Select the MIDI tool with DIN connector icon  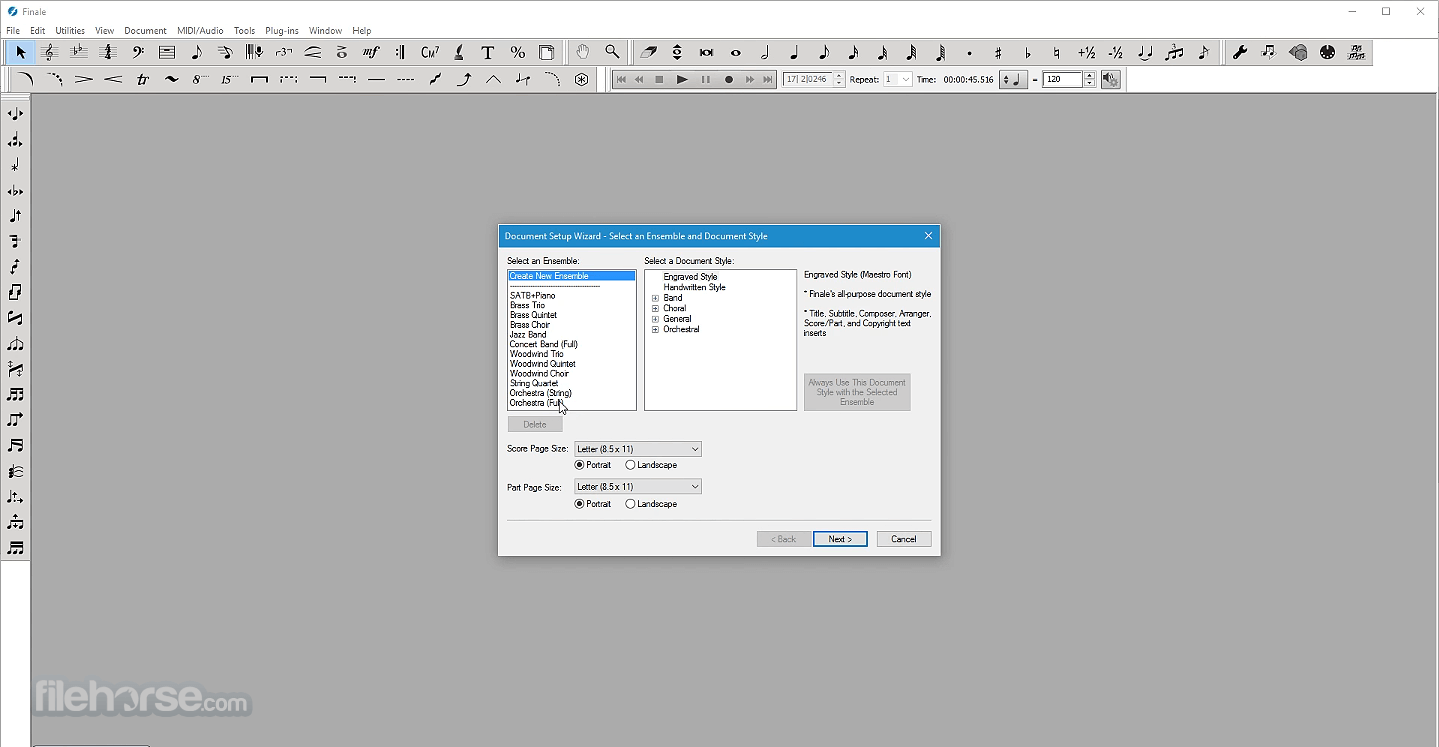tap(1327, 52)
